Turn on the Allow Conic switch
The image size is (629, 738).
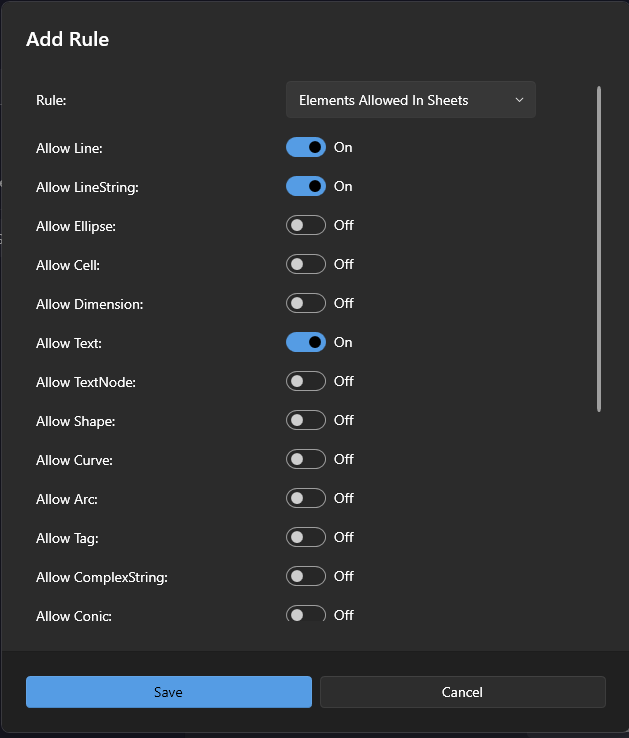[306, 614]
